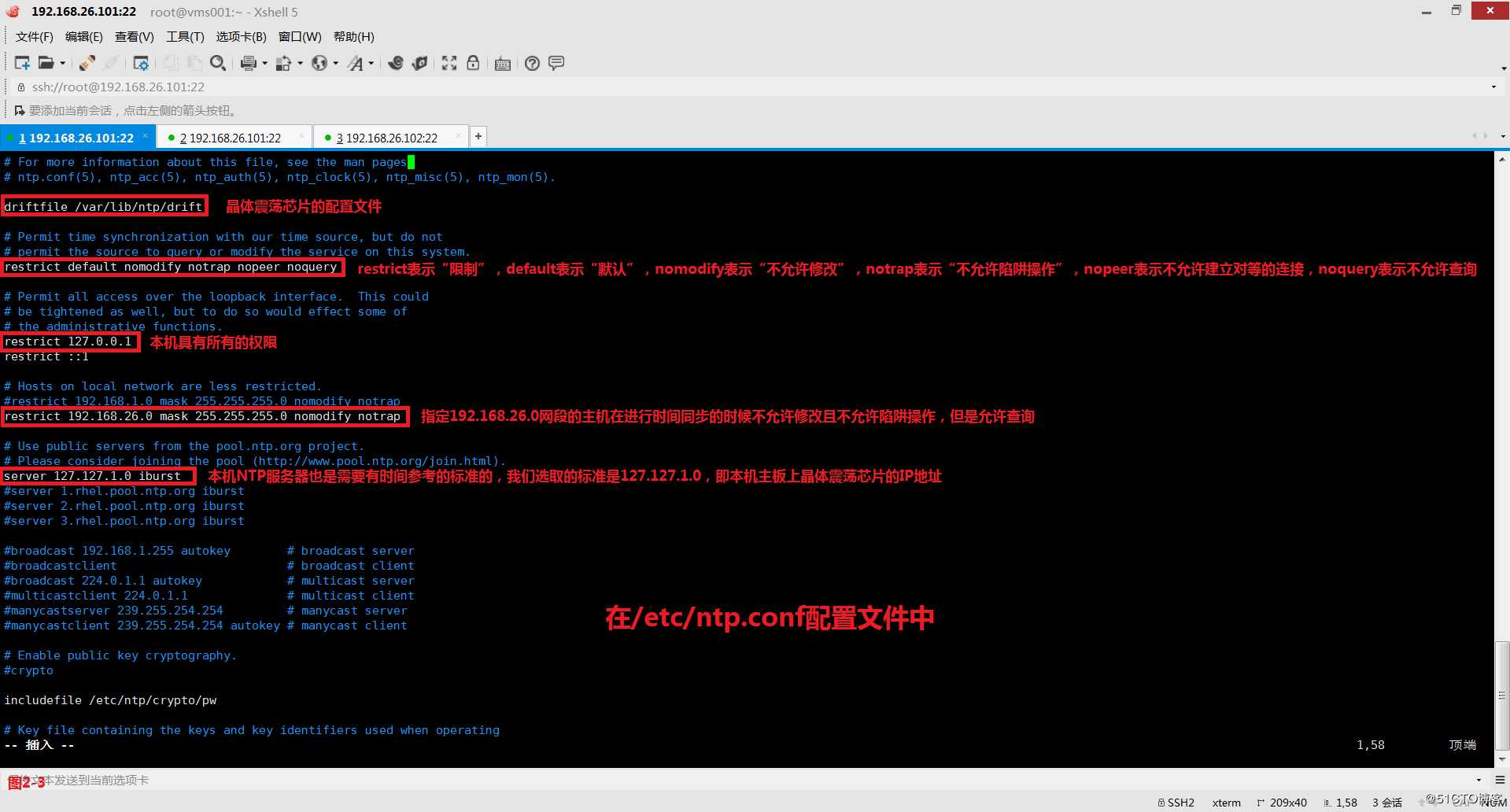Click the xterm status bar entry
This screenshot has height=812, width=1510.
pyautogui.click(x=1226, y=803)
